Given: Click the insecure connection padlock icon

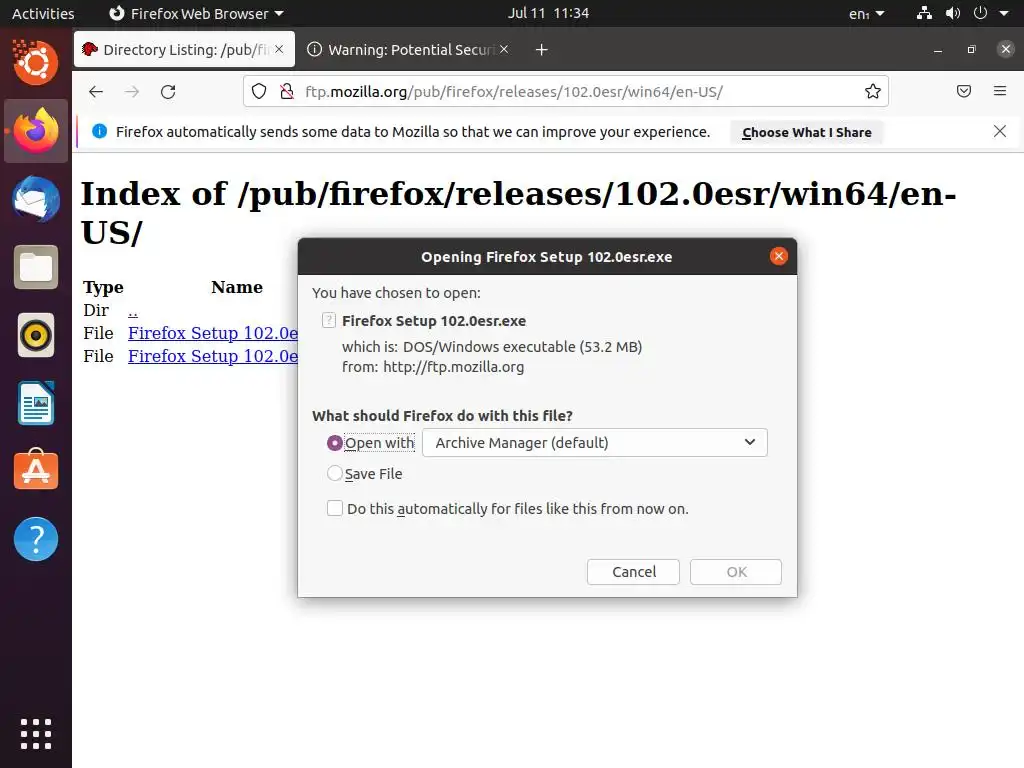Looking at the screenshot, I should pyautogui.click(x=286, y=91).
